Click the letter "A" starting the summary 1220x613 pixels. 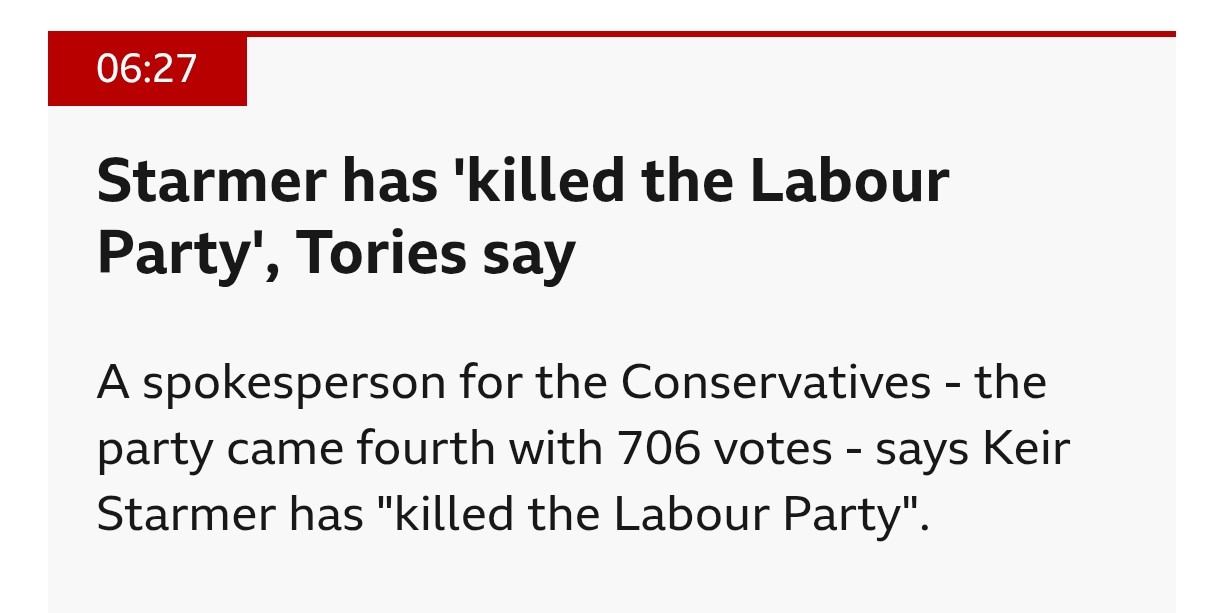[x=113, y=384]
